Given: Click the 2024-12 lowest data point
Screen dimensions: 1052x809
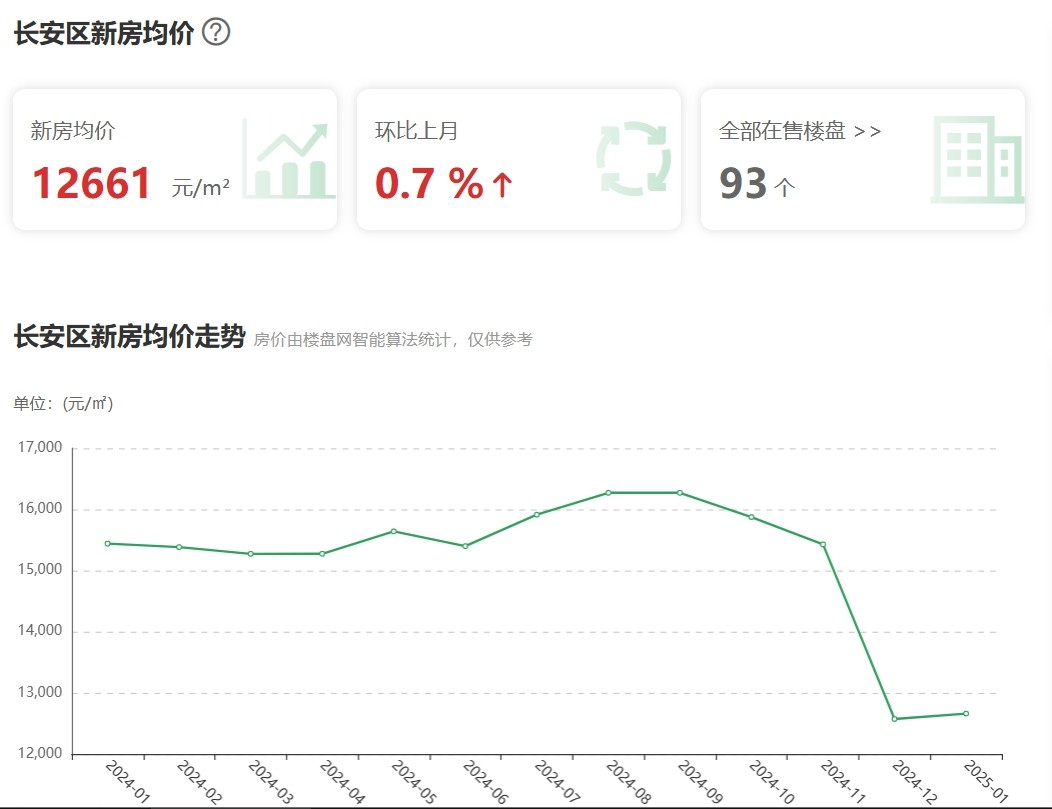Looking at the screenshot, I should click(895, 719).
